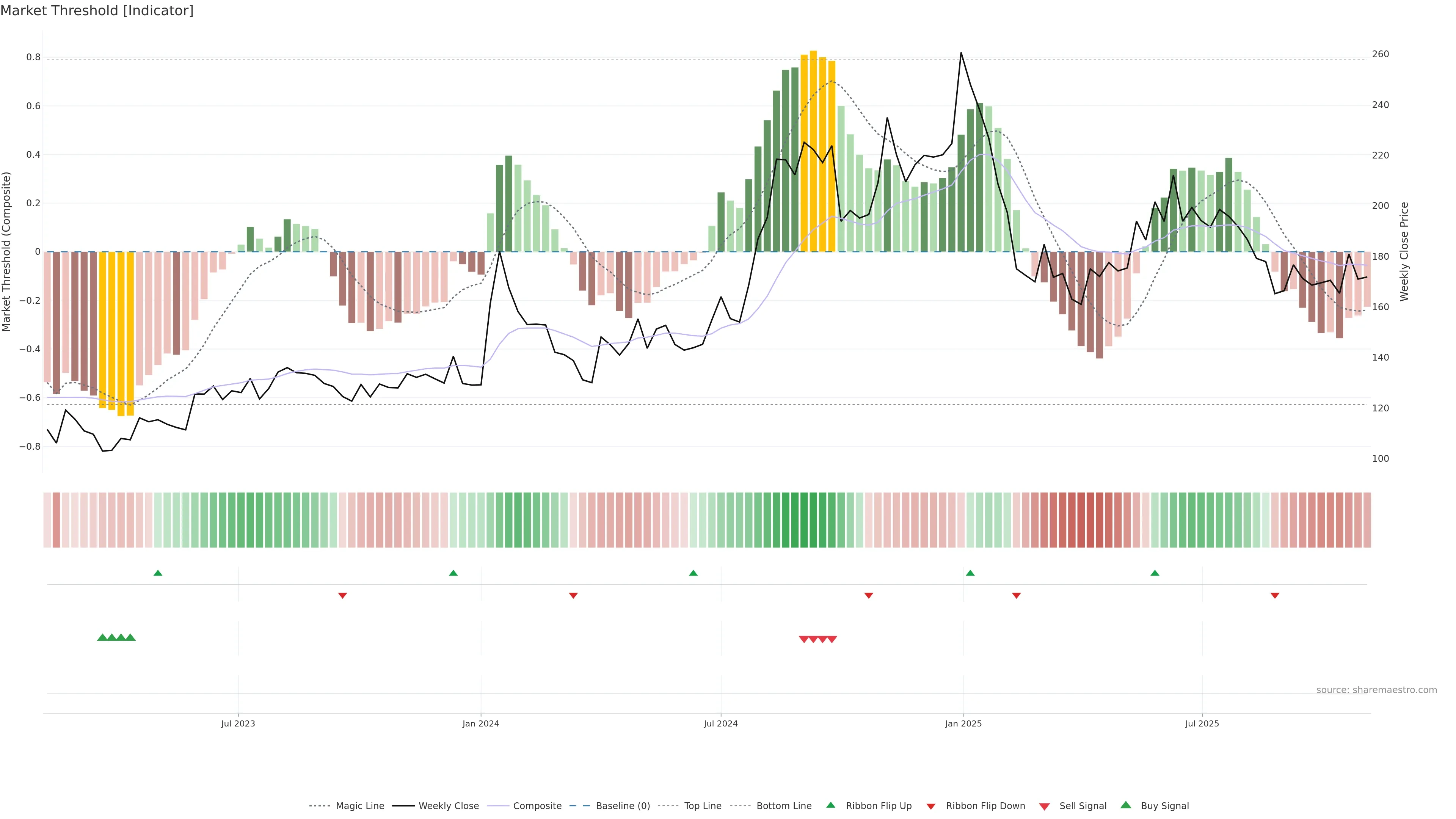Click the Market Threshold [Indicator] title
This screenshot has width=1456, height=819.
97,11
